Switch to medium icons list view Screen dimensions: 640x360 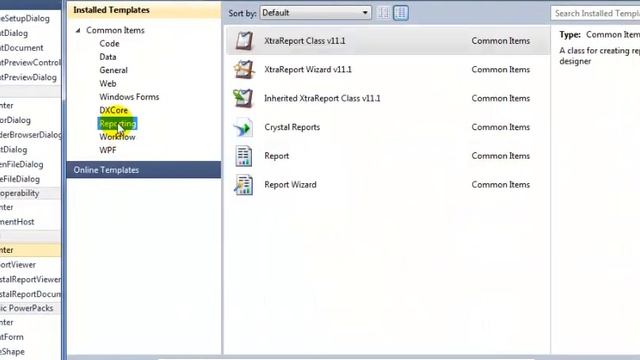401,13
